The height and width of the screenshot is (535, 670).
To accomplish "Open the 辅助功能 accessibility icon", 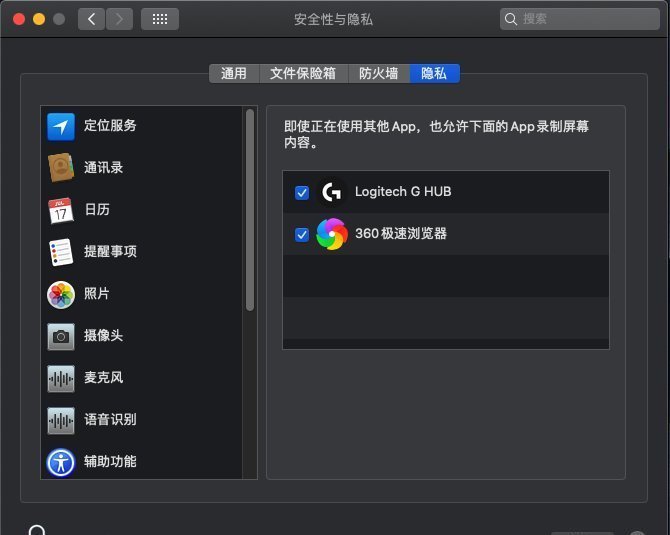I will pyautogui.click(x=61, y=462).
